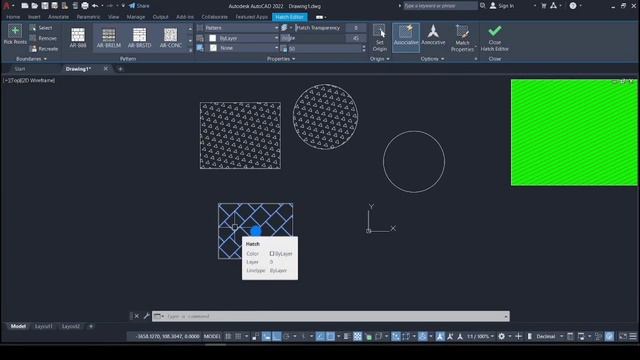Switch to the Layout2 tab
Viewport: 640px width, 360px height.
pyautogui.click(x=71, y=327)
